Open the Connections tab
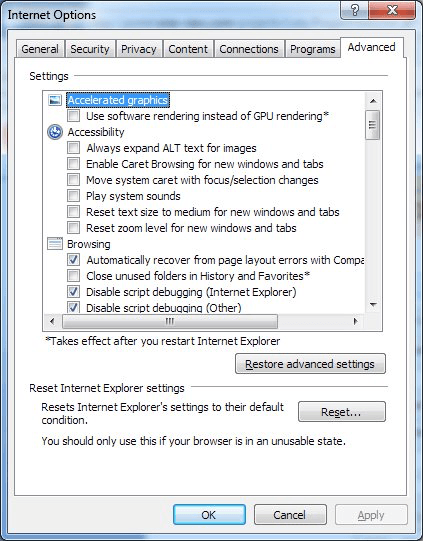 click(249, 49)
